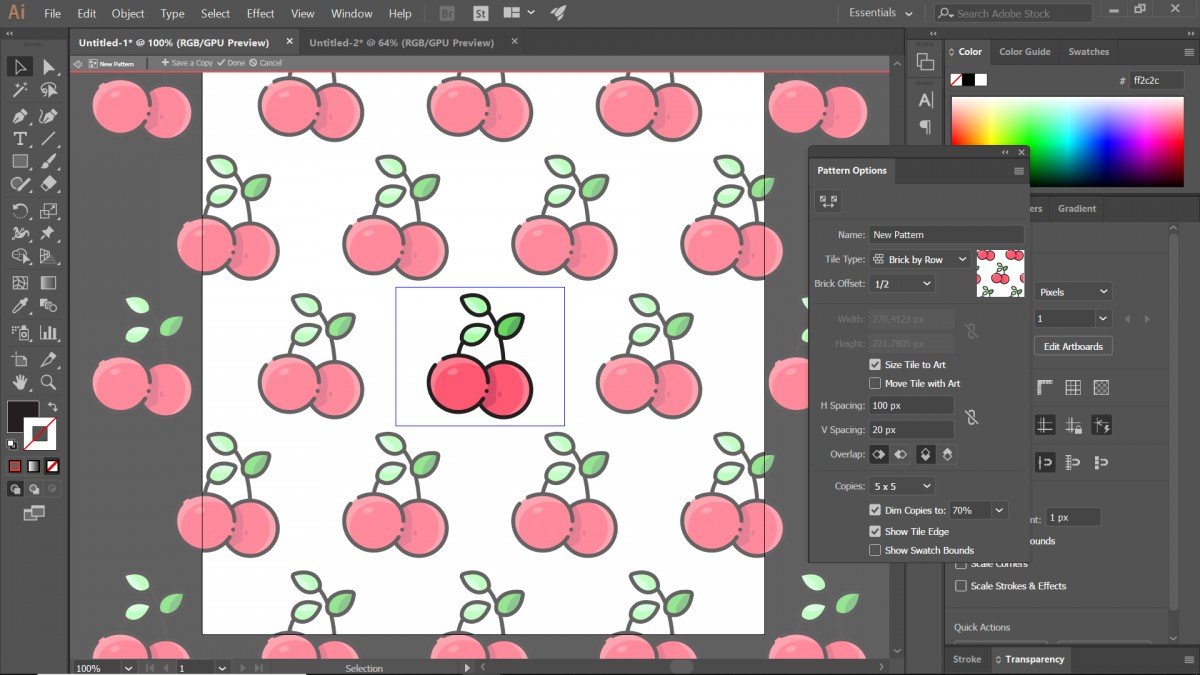Viewport: 1200px width, 675px height.
Task: Click the Pattern Tile Tool icon
Action: point(828,201)
